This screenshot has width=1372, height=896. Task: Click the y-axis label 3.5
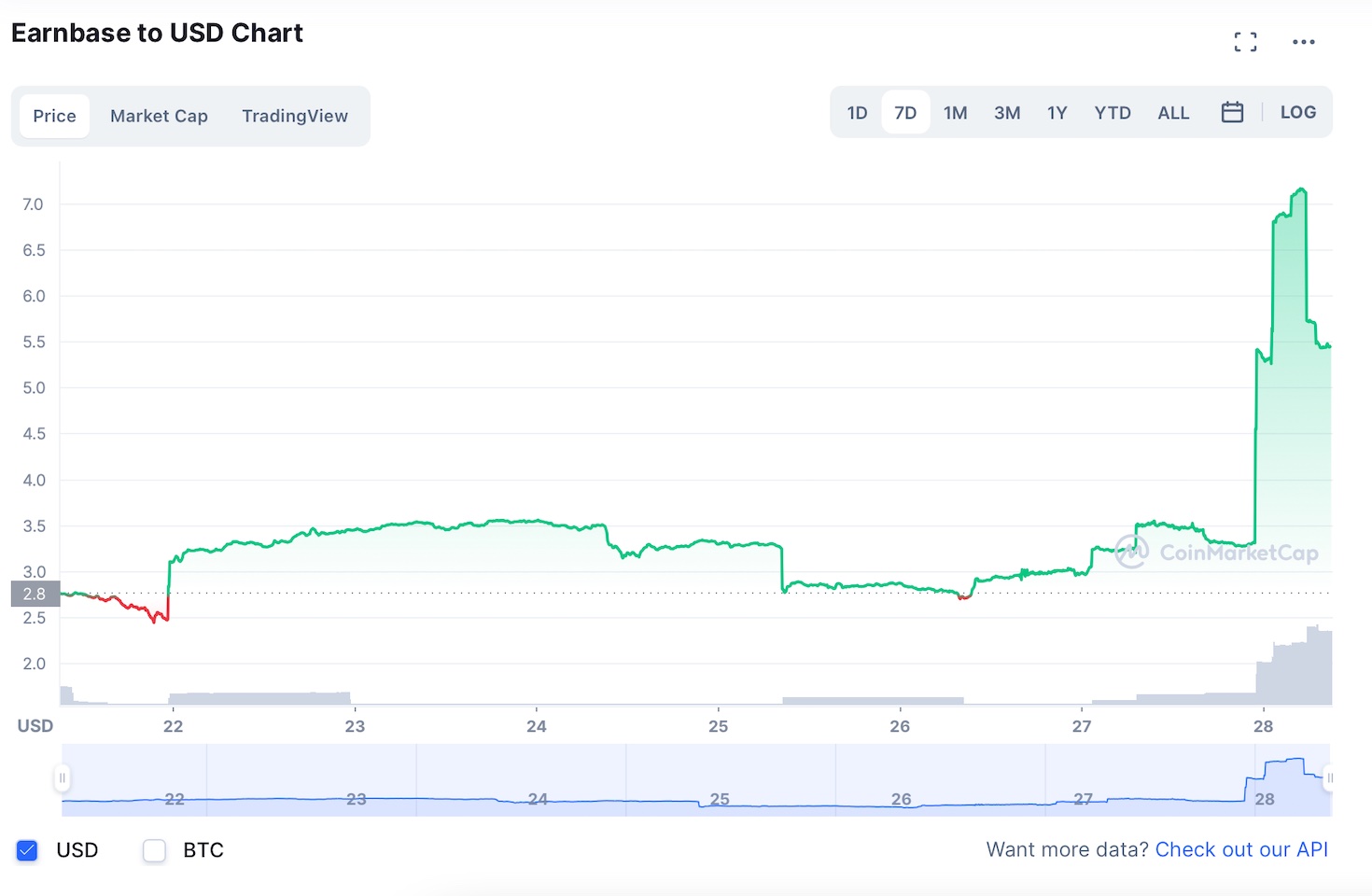pyautogui.click(x=34, y=526)
